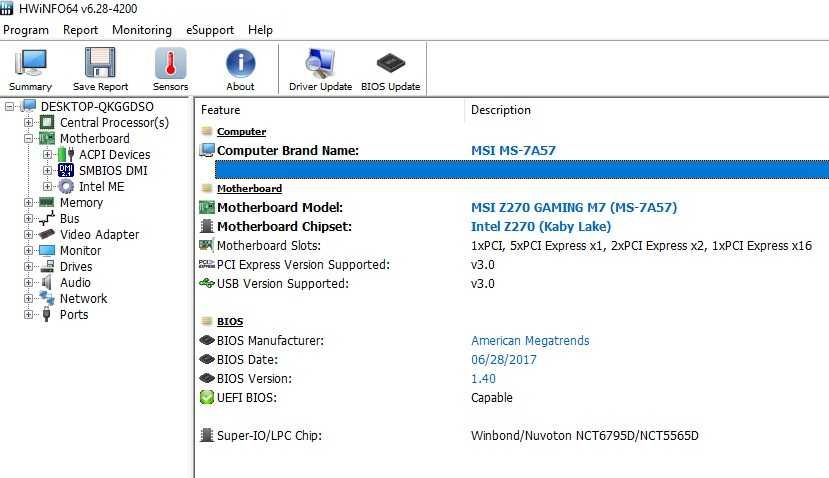Screen dimensions: 829x478
Task: Select the Bus tree item label
Action: (69, 218)
